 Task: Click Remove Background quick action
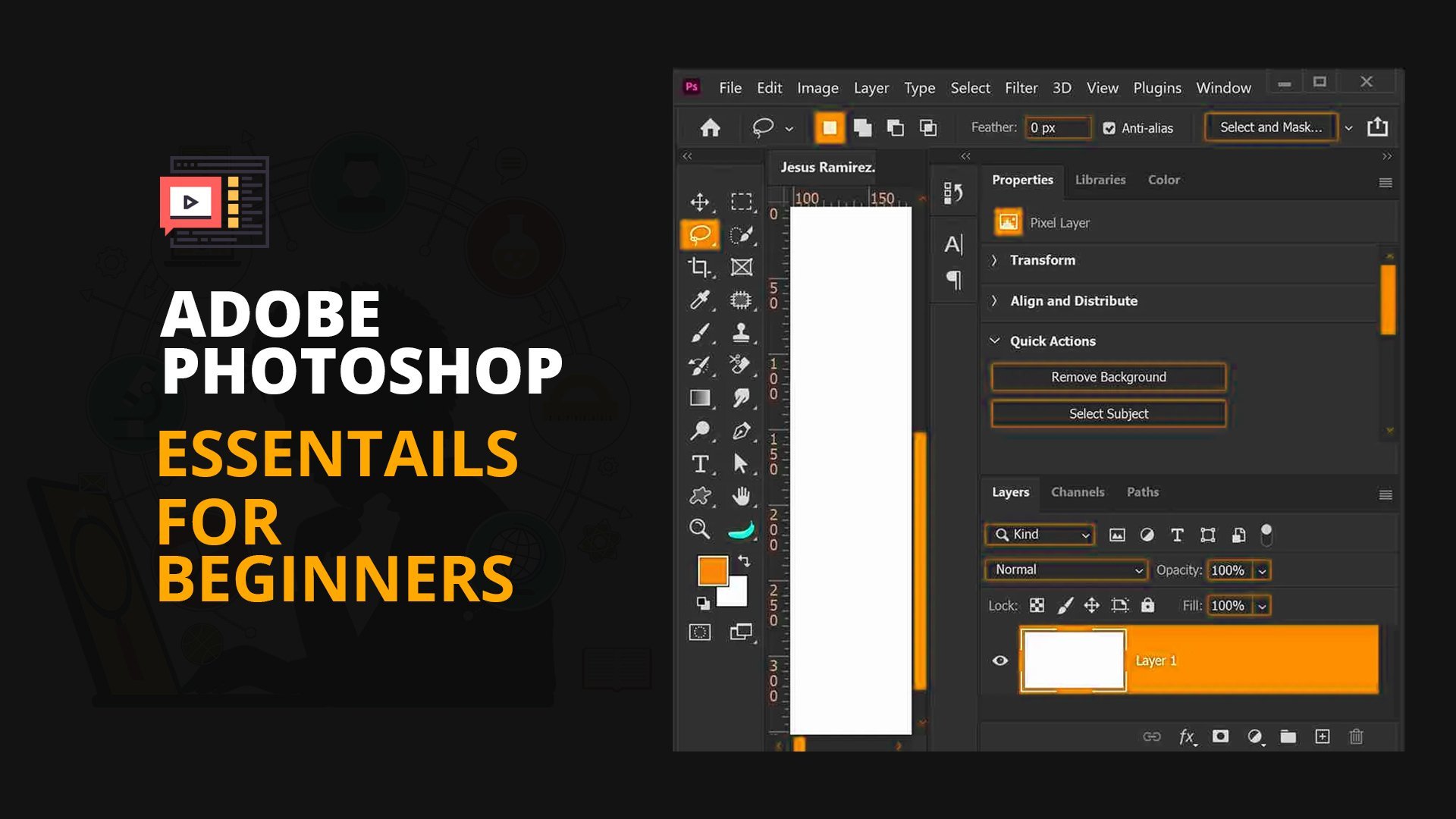(1108, 376)
